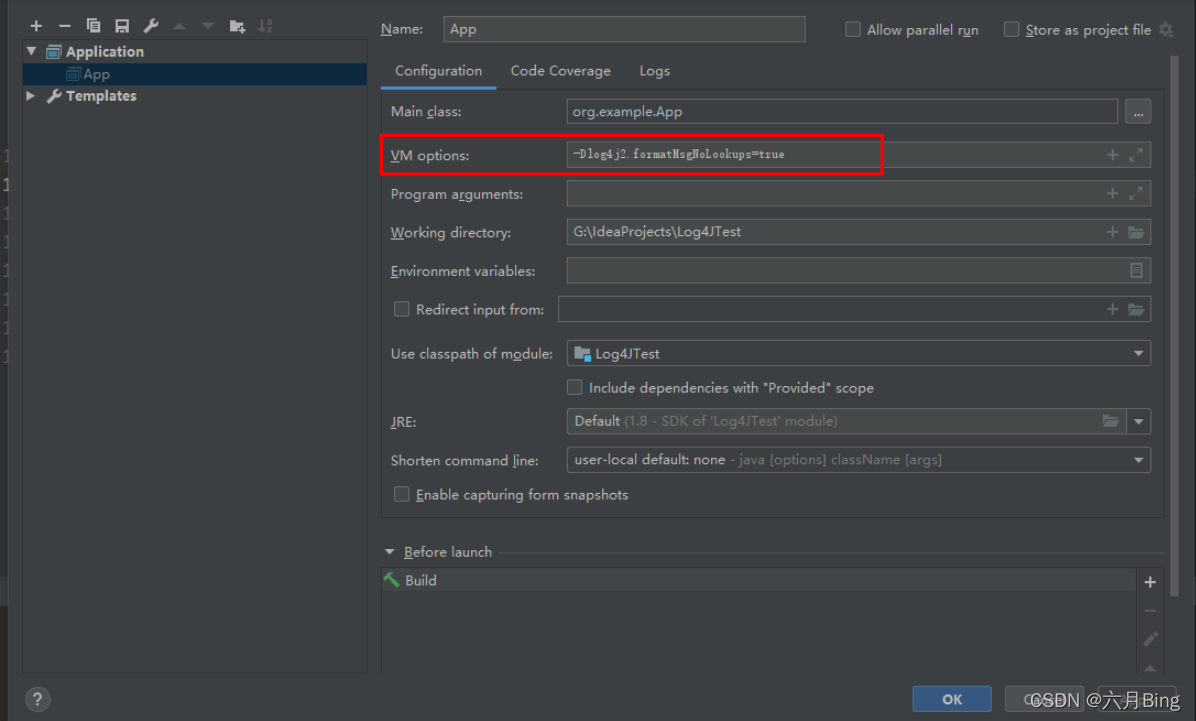
Task: Collapse the Application tree node
Action: [31, 52]
